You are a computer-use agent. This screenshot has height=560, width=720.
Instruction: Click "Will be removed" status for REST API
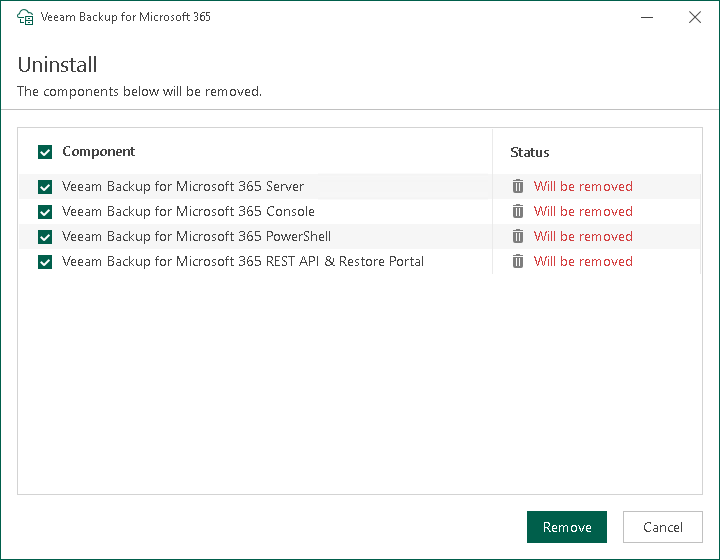[583, 261]
